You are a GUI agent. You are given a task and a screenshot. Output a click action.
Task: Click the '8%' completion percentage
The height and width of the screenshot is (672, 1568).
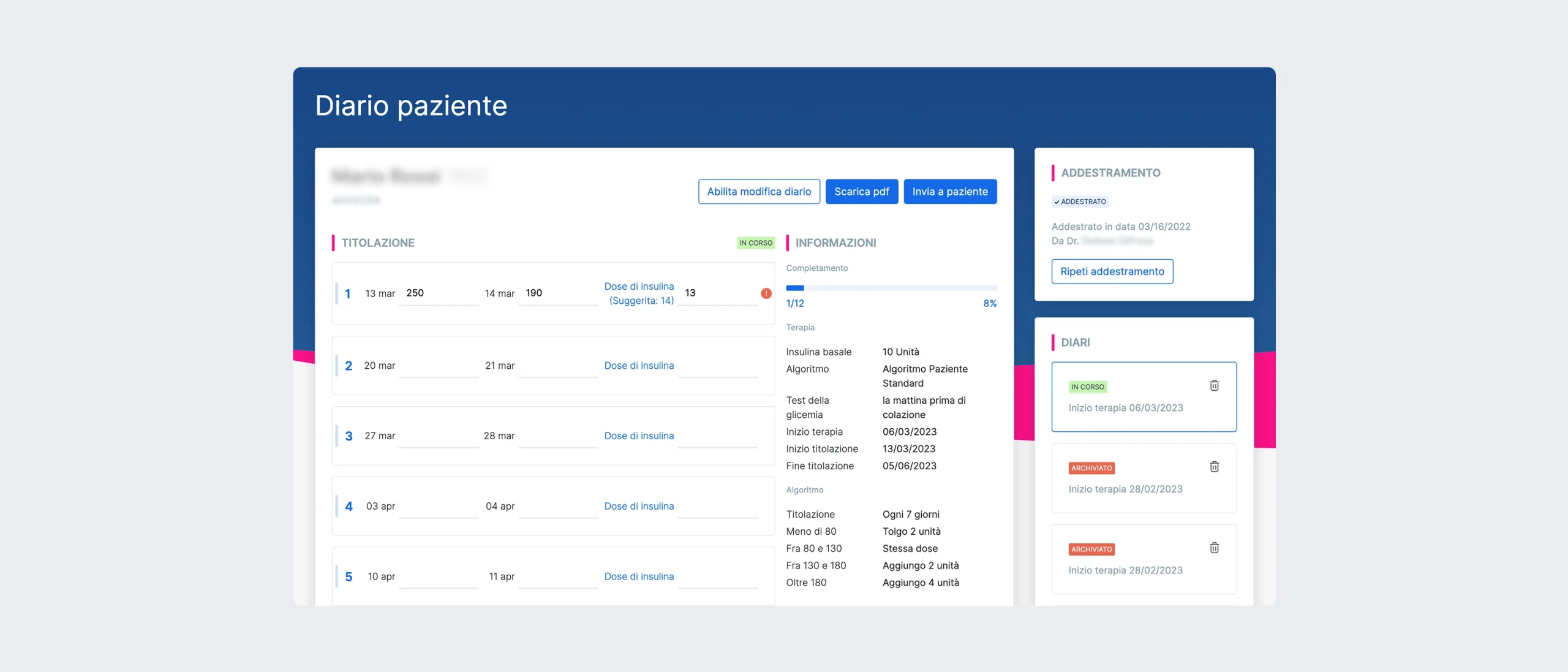[990, 304]
